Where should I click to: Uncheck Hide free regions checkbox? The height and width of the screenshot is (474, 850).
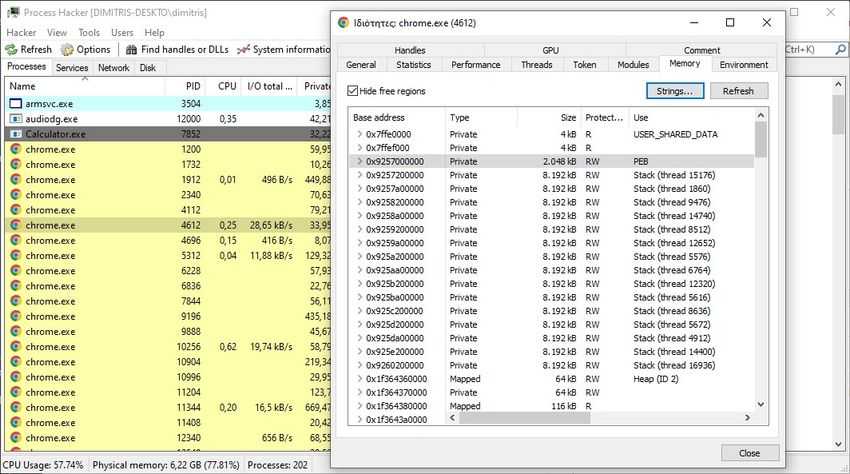click(352, 91)
